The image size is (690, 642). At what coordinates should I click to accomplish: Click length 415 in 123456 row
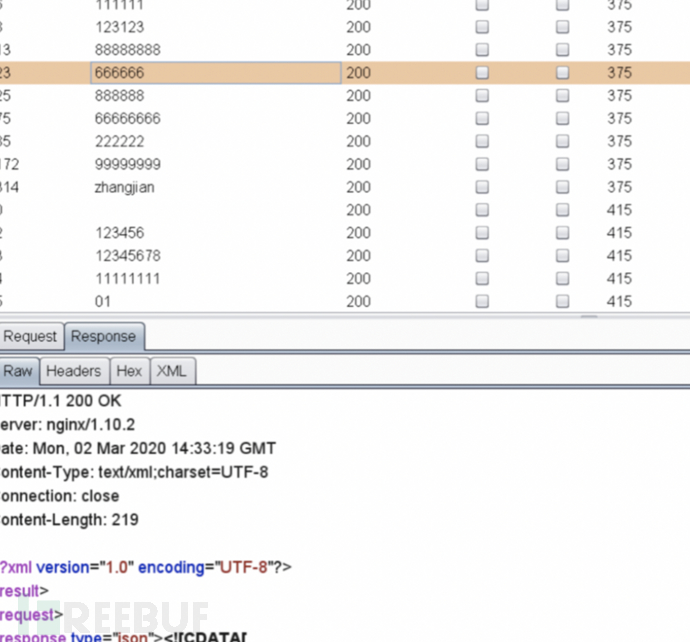[620, 233]
